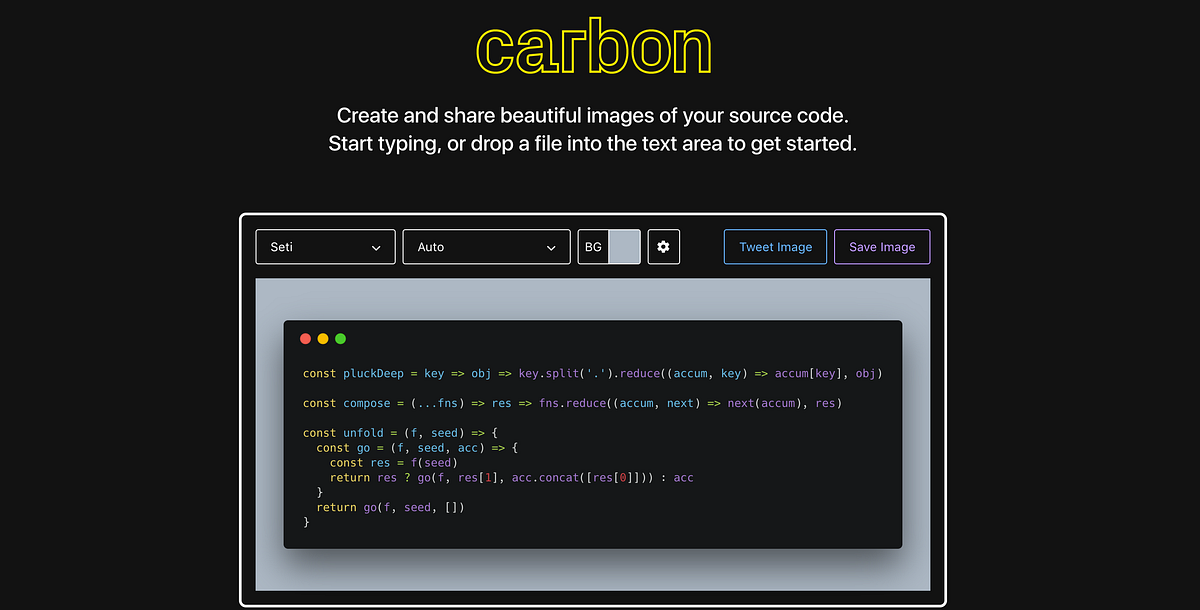1200x610 pixels.
Task: Click the carbon logo at the top
Action: 594,46
